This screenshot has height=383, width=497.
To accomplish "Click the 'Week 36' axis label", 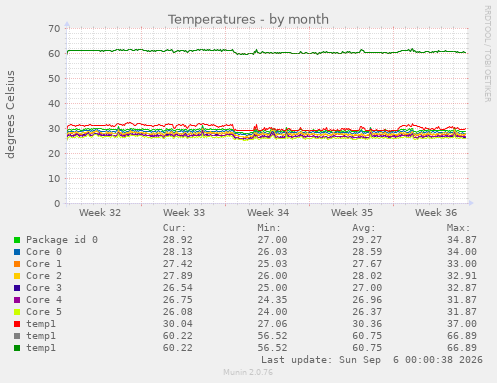I will click(x=436, y=212).
